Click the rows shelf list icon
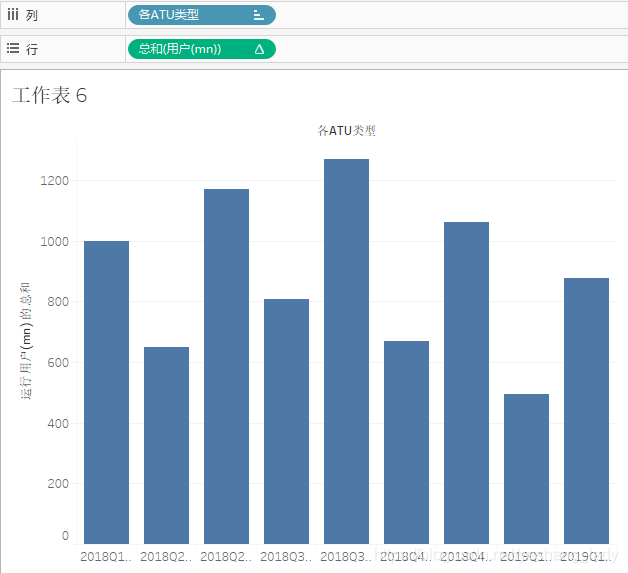Viewport: 628px width, 573px height. coord(13,48)
